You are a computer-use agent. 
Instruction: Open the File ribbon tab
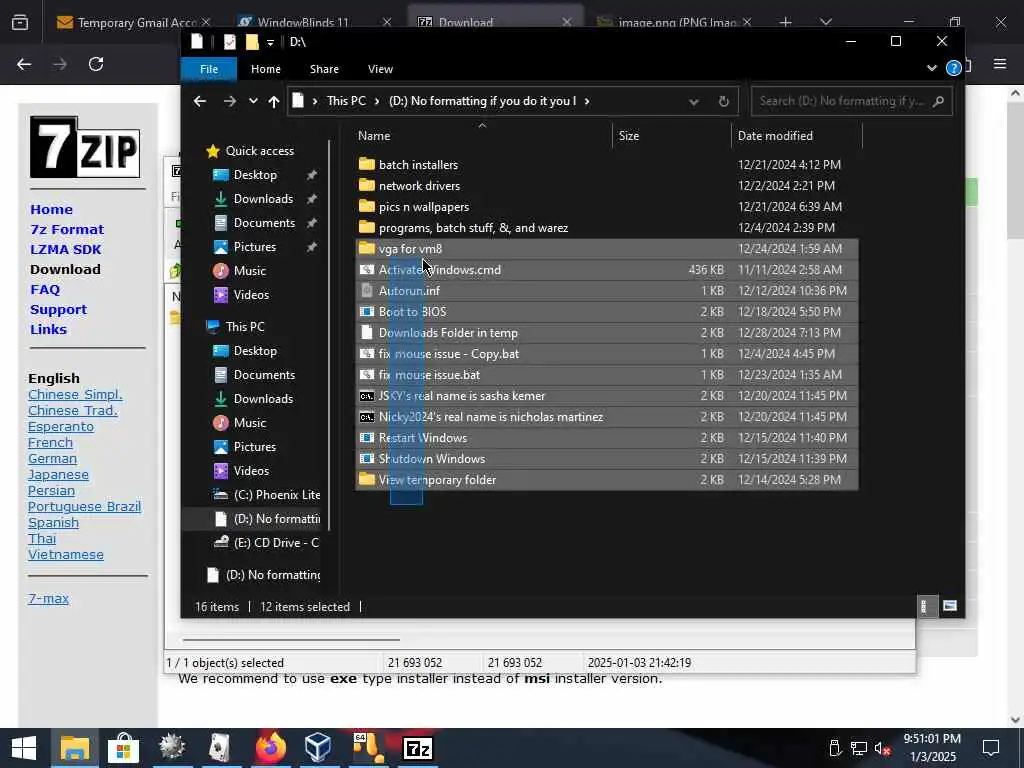(x=209, y=69)
